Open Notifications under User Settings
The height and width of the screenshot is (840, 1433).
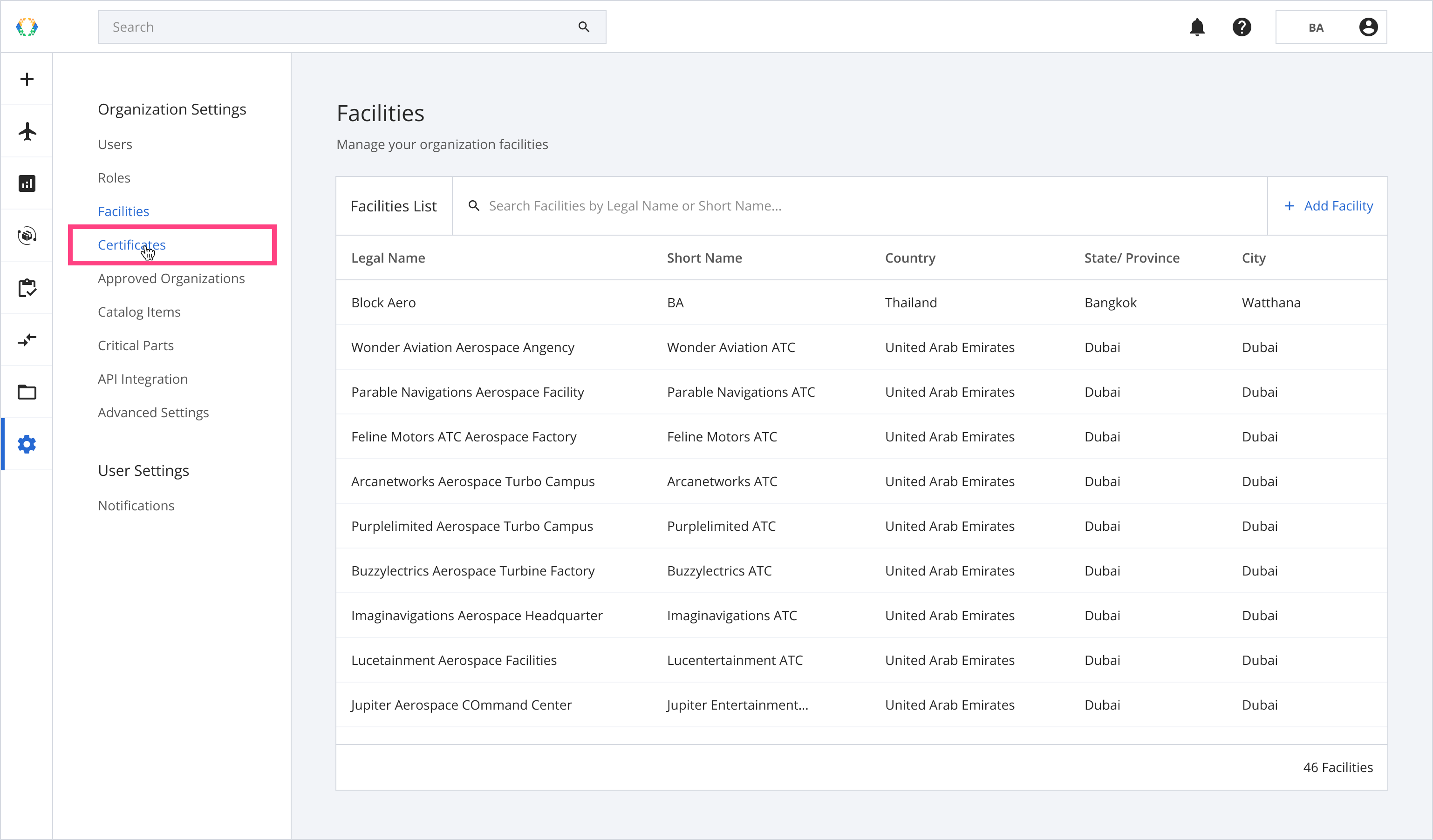(x=136, y=506)
